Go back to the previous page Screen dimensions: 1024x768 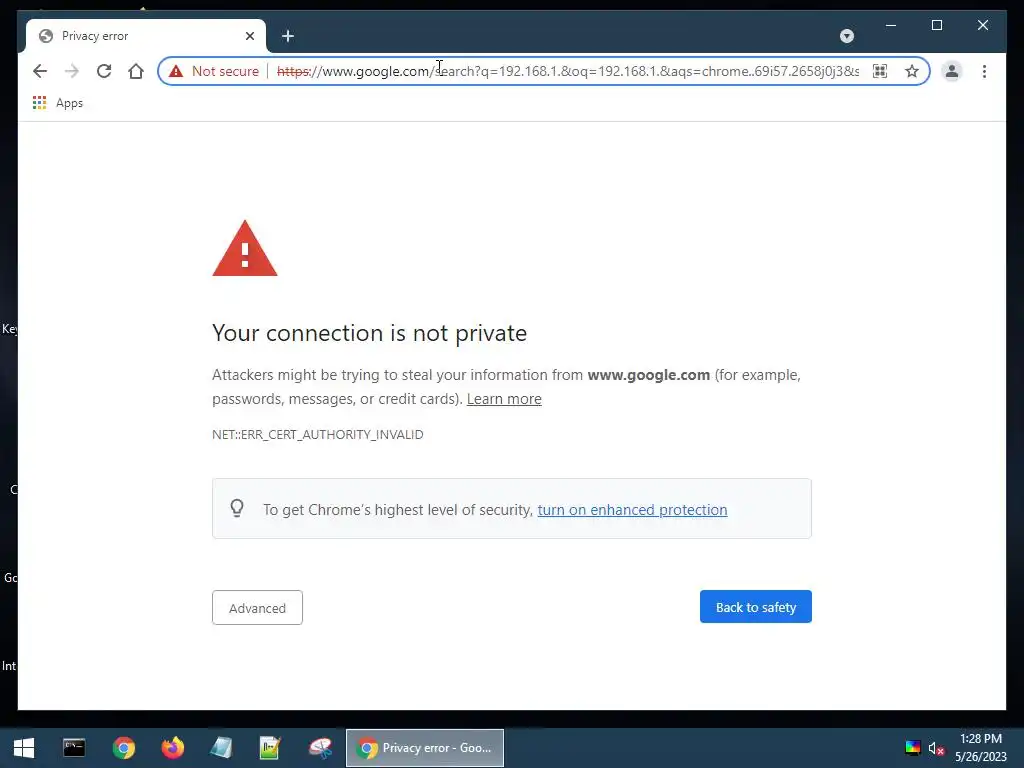40,71
